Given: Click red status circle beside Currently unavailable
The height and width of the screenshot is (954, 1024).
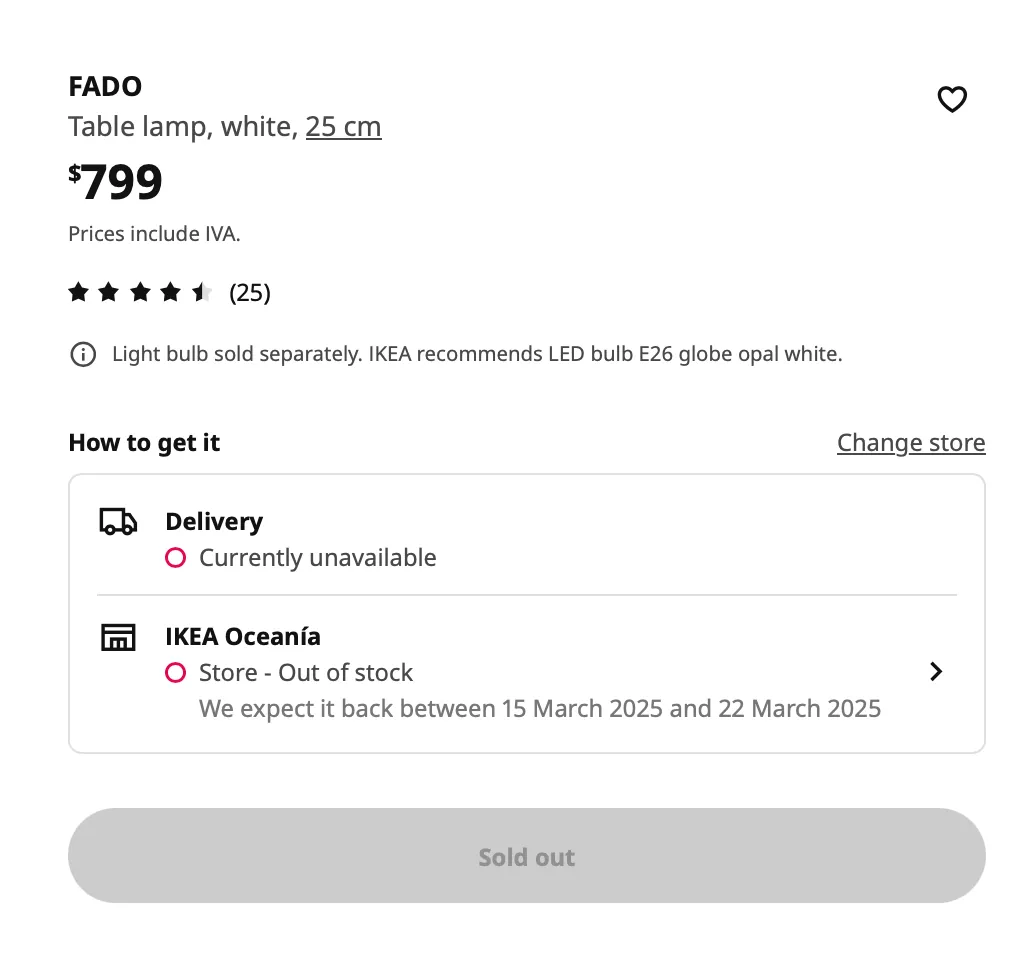Looking at the screenshot, I should 176,558.
